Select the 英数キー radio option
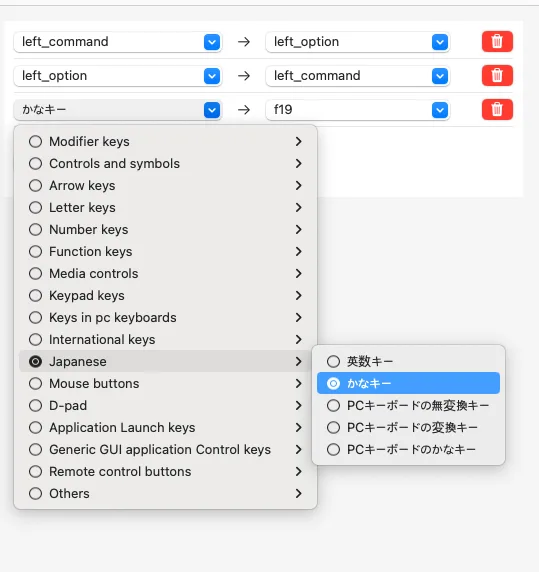539x572 pixels. pos(408,362)
